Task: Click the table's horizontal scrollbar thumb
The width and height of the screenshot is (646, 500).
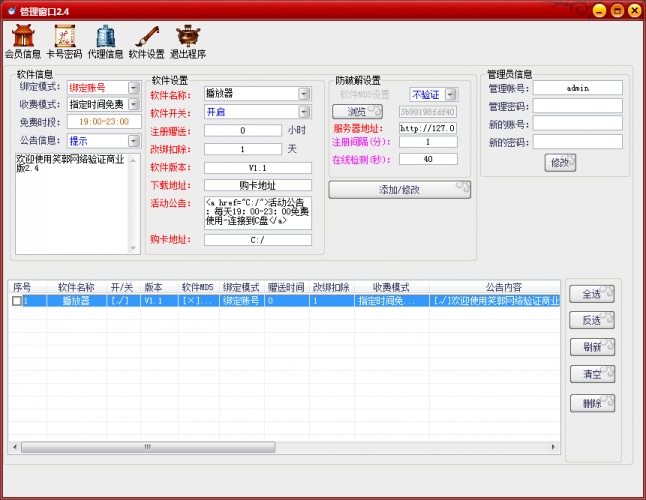Action: click(x=145, y=447)
